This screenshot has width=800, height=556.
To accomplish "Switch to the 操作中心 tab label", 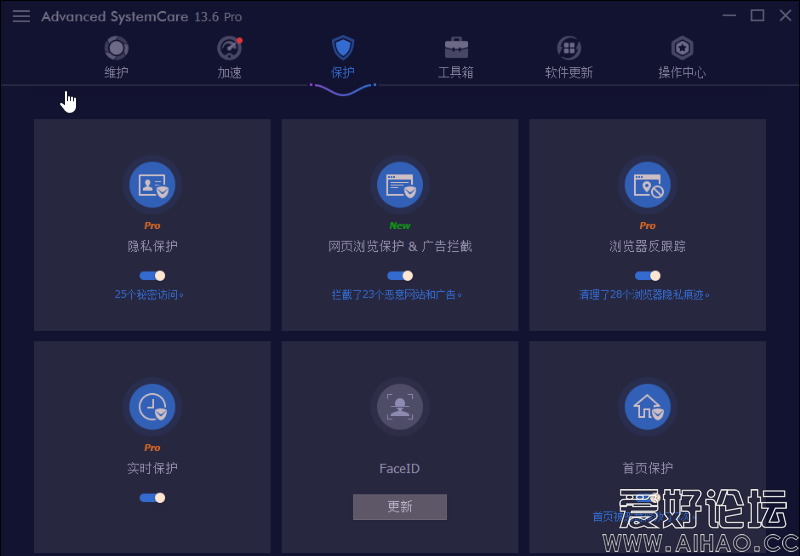I will point(682,72).
